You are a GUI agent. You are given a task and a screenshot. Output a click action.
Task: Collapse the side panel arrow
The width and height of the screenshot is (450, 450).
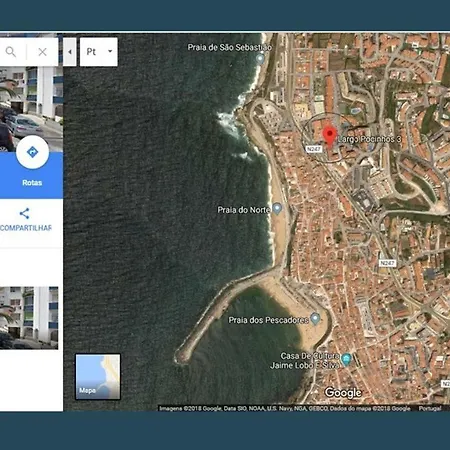point(70,52)
